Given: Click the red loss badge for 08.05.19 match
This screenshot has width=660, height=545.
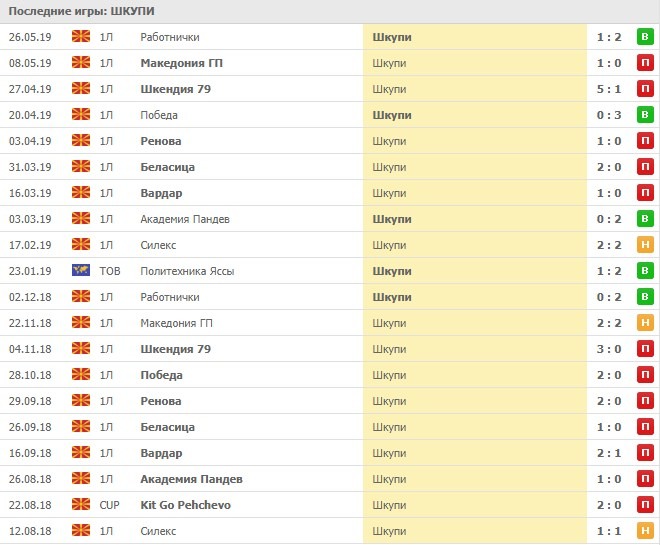Looking at the screenshot, I should click(x=645, y=63).
